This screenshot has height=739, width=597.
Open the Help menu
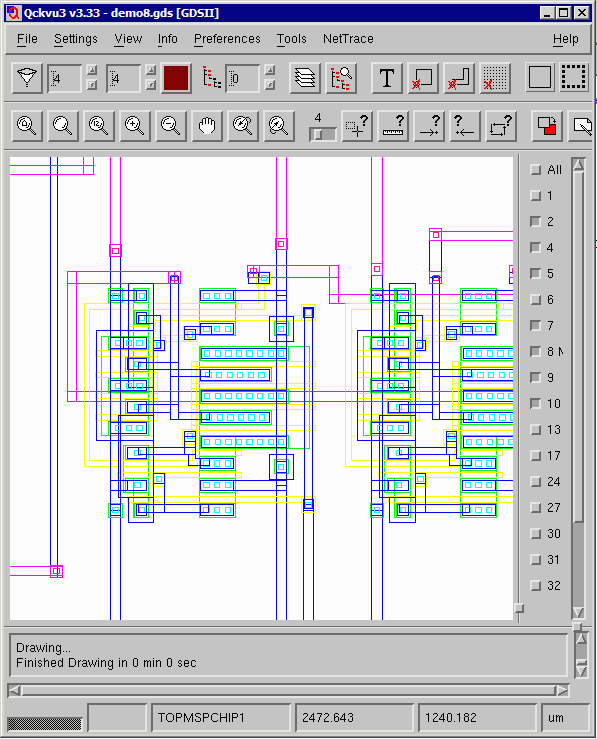566,39
